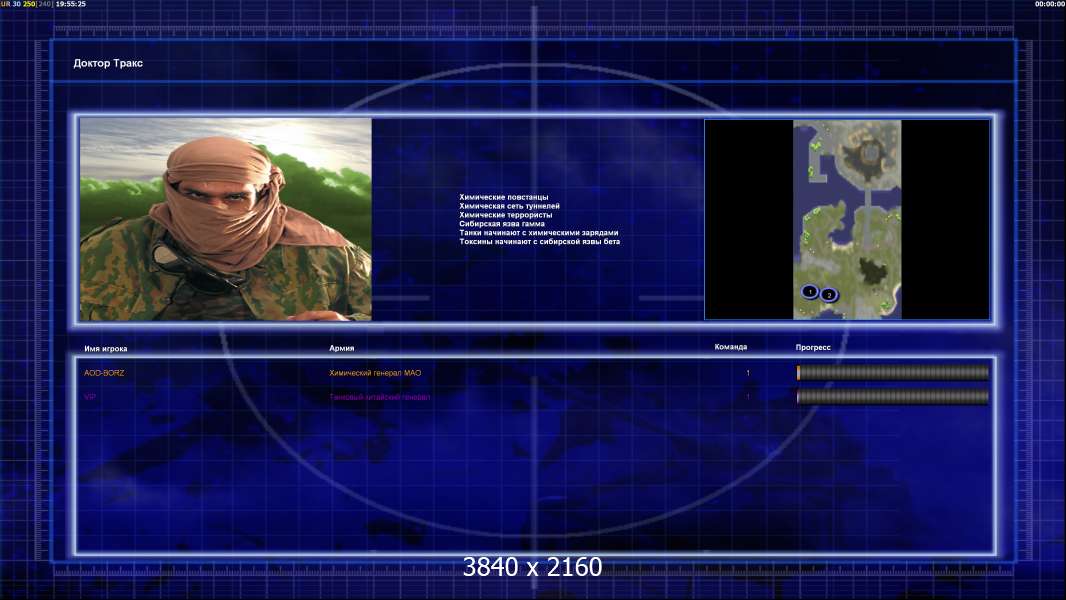
Task: Click start position marker 2 on minimap
Action: [x=829, y=295]
